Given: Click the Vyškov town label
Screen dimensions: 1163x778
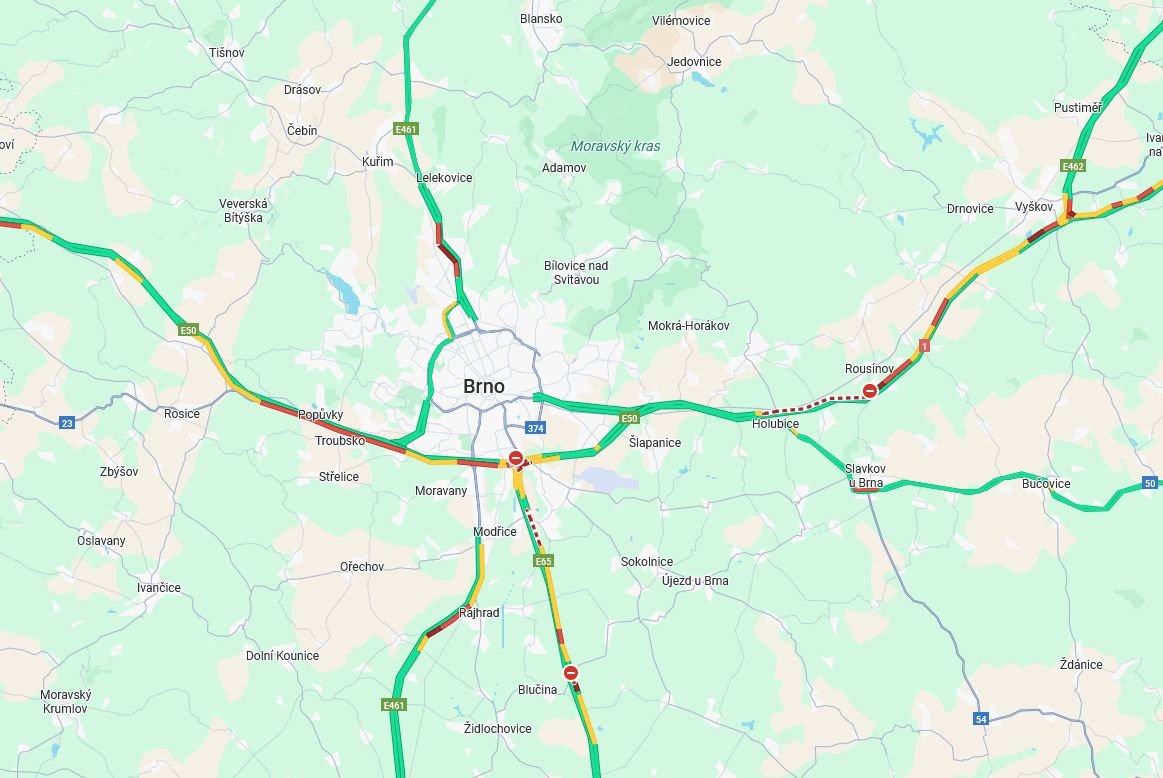Looking at the screenshot, I should 1034,206.
